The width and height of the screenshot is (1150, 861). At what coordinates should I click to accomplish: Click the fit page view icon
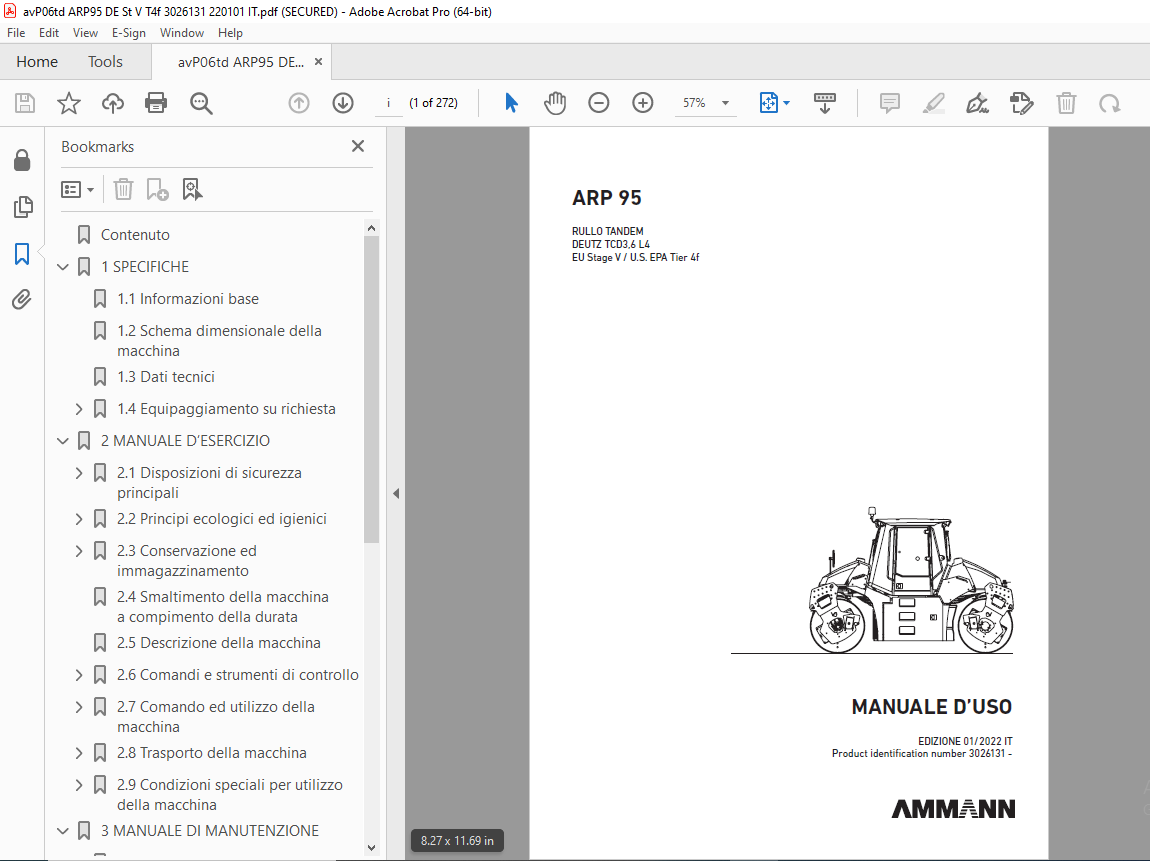[x=769, y=103]
